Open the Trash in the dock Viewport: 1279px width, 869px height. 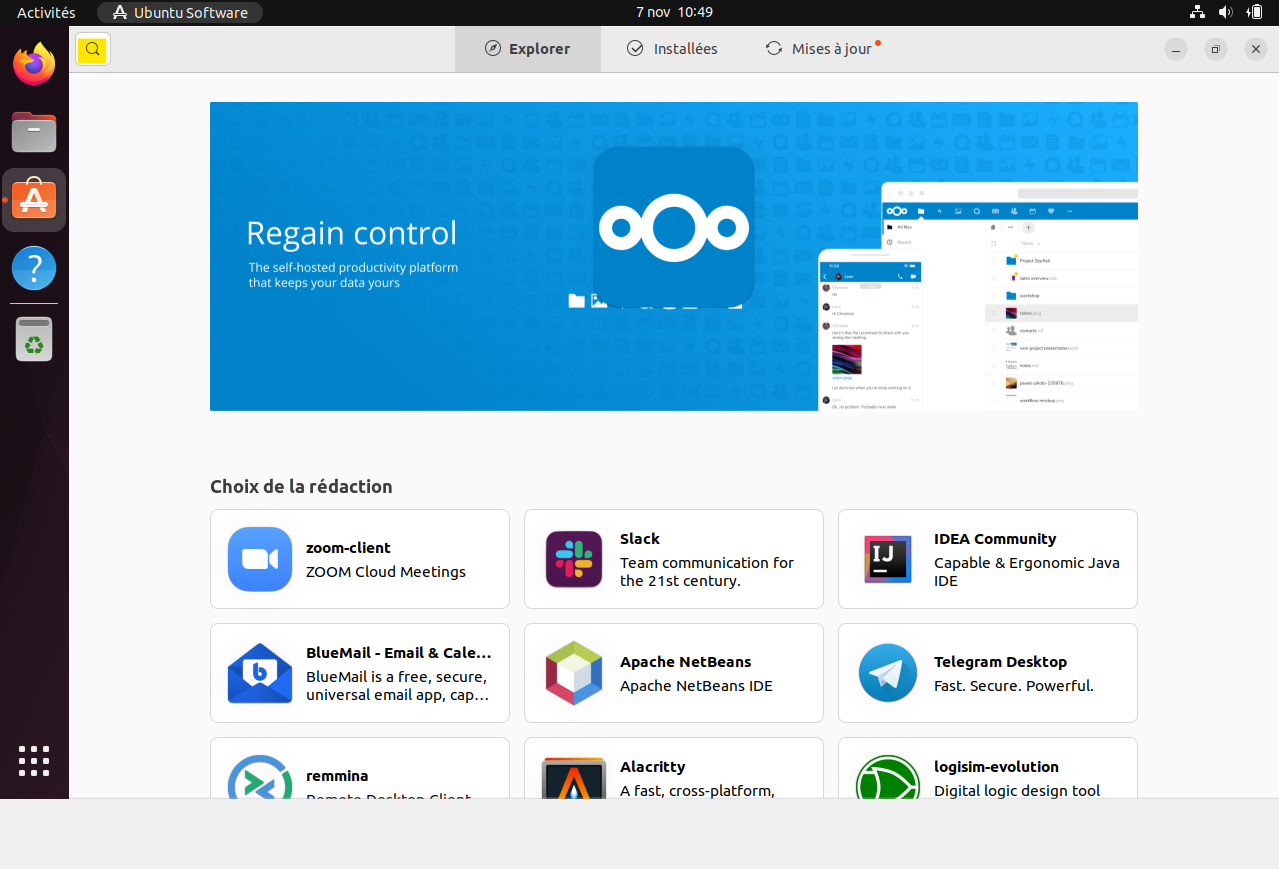click(x=34, y=339)
